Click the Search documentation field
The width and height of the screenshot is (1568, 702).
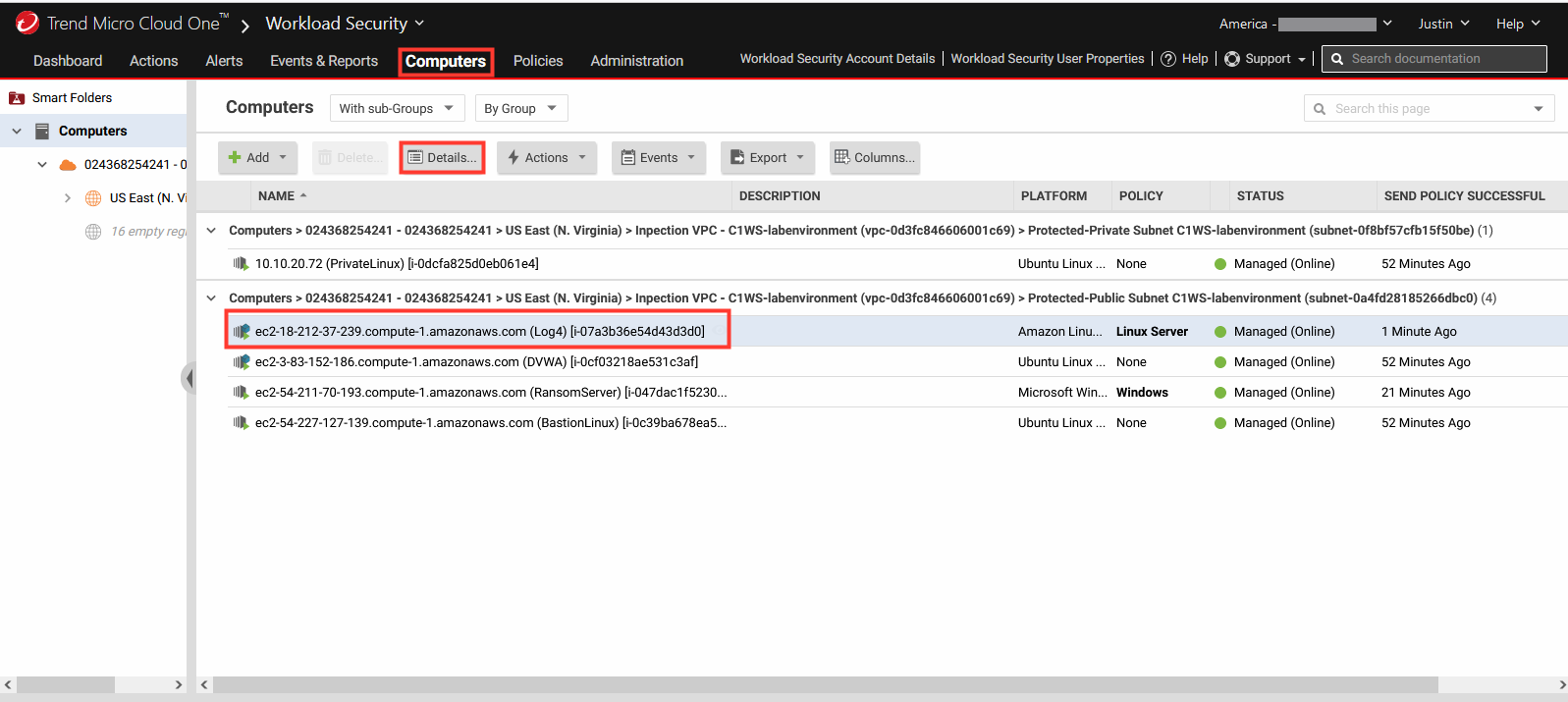click(x=1434, y=59)
